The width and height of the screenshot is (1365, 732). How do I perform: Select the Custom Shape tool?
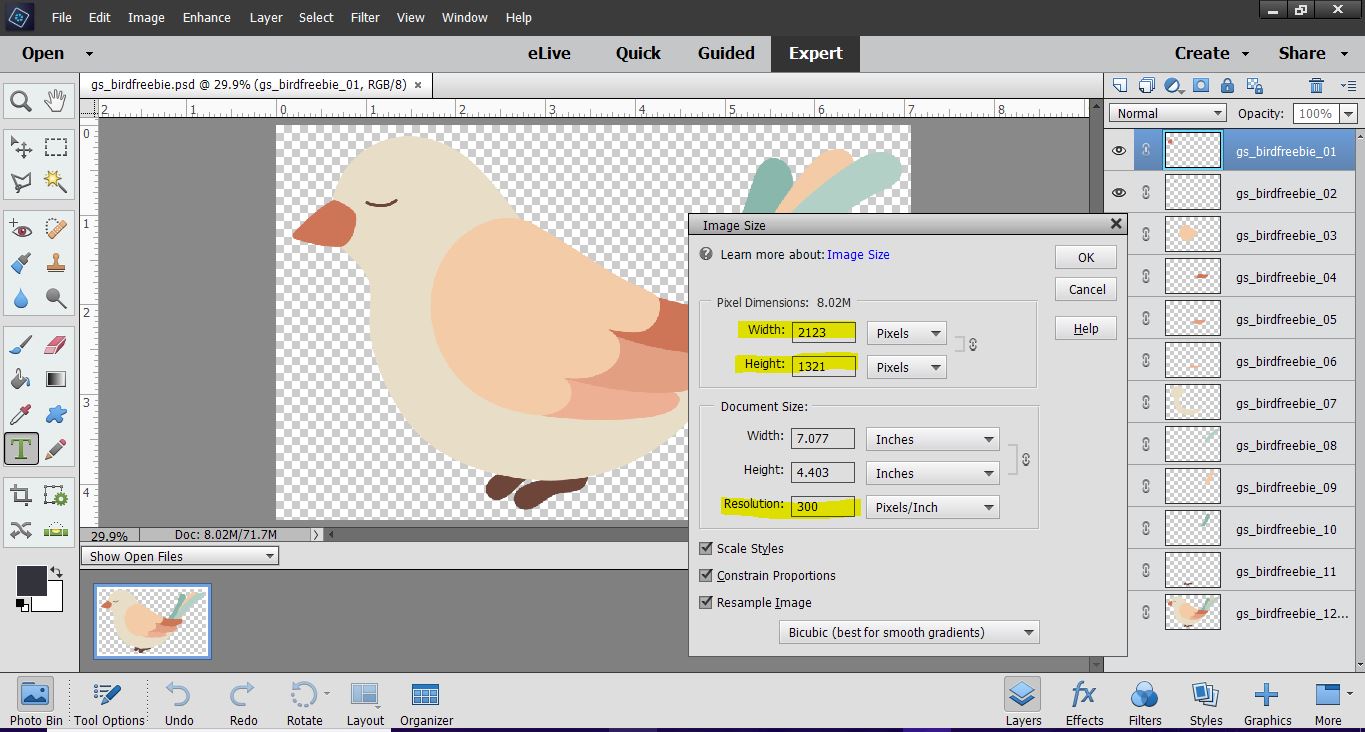tap(55, 414)
